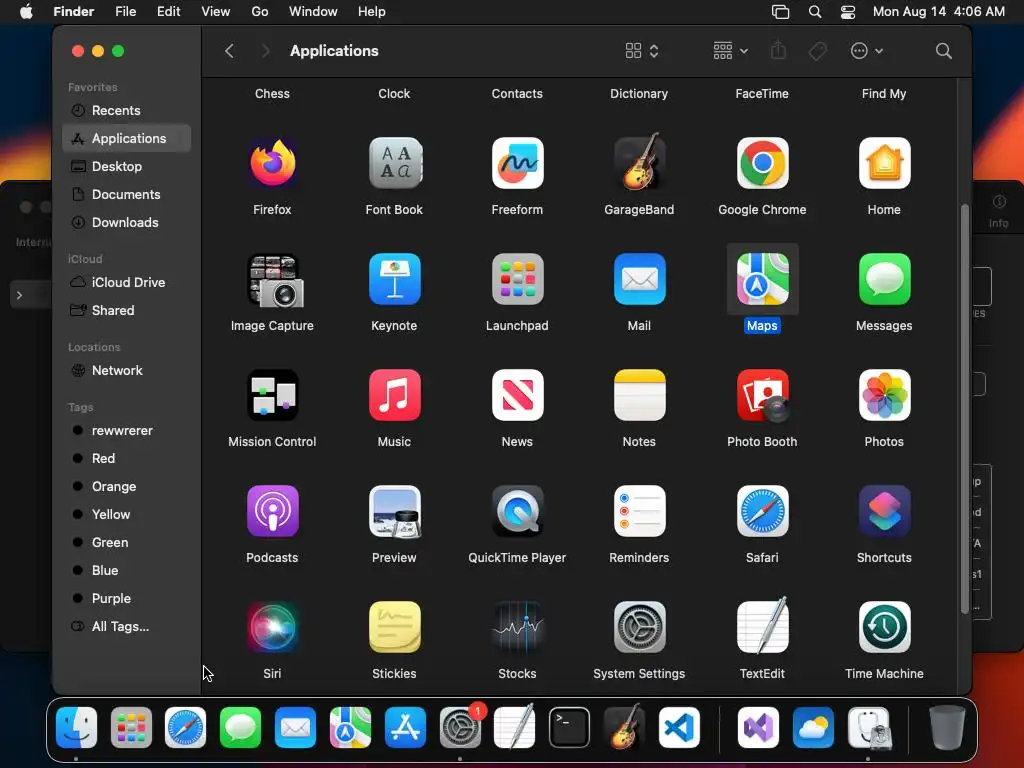
Task: Select the News app icon
Action: point(517,395)
